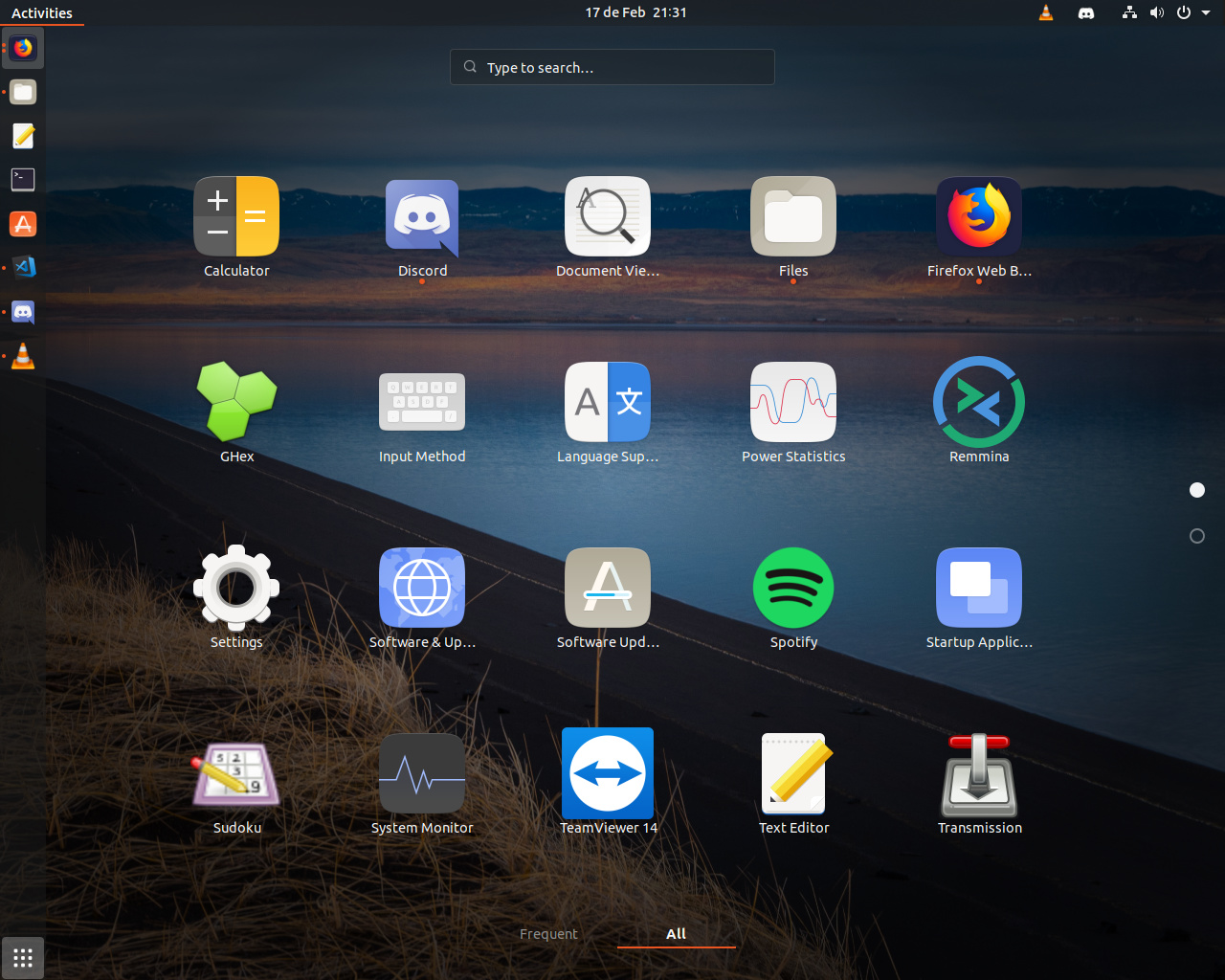1225x980 pixels.
Task: Expand the system menu arrow in top bar
Action: point(1206,12)
